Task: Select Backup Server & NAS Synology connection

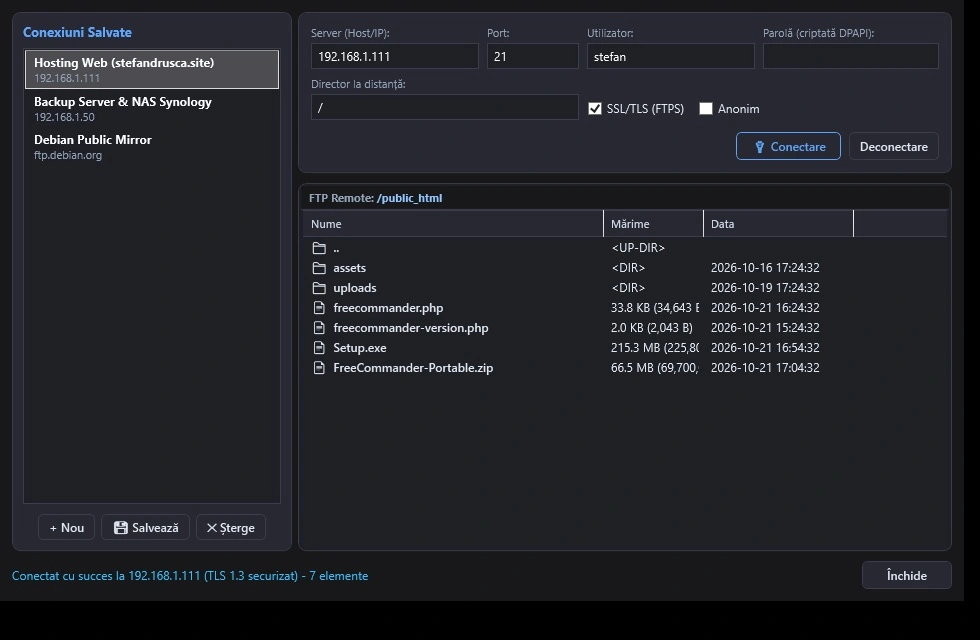Action: tap(152, 109)
